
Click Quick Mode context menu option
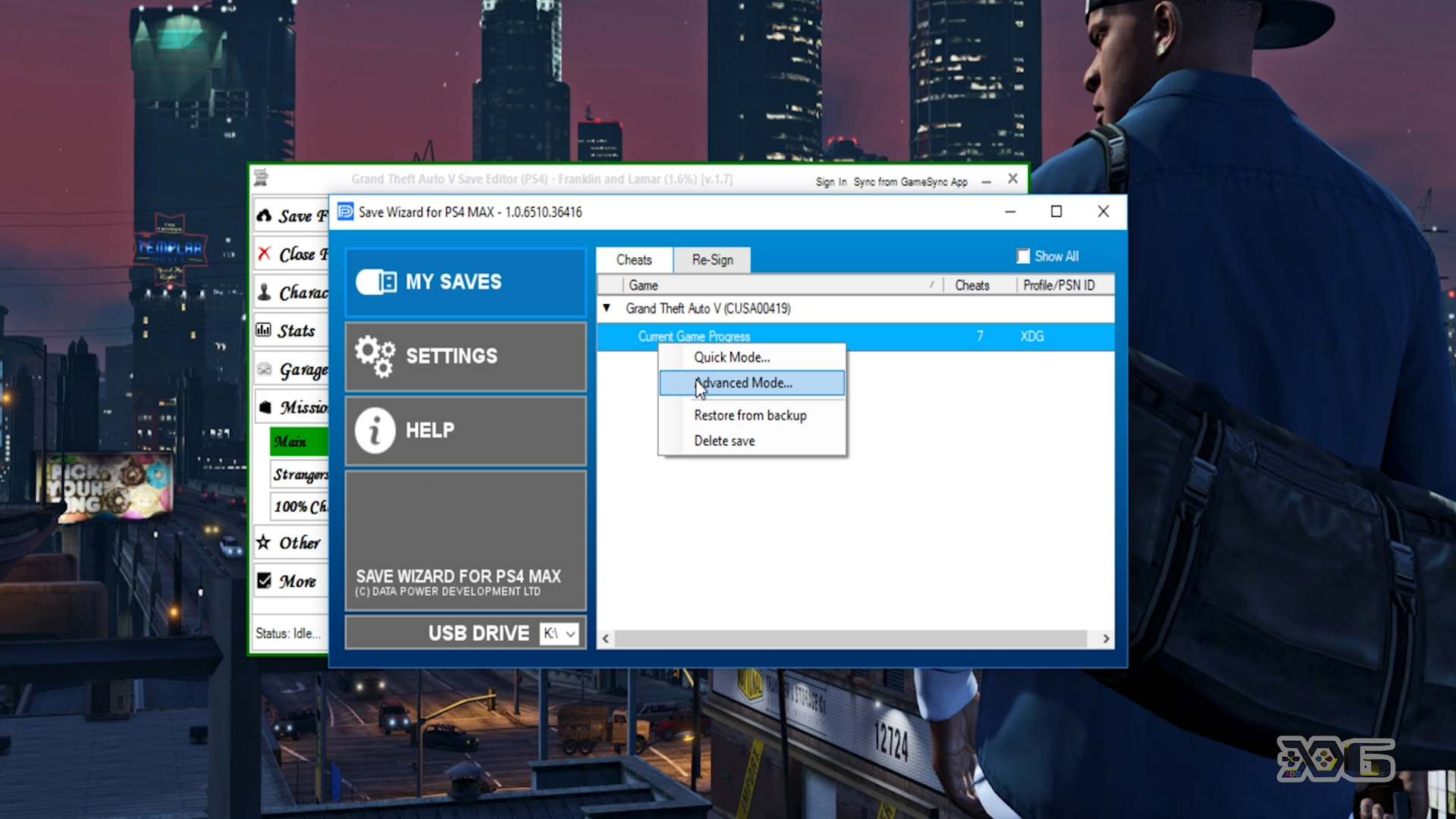coord(732,357)
